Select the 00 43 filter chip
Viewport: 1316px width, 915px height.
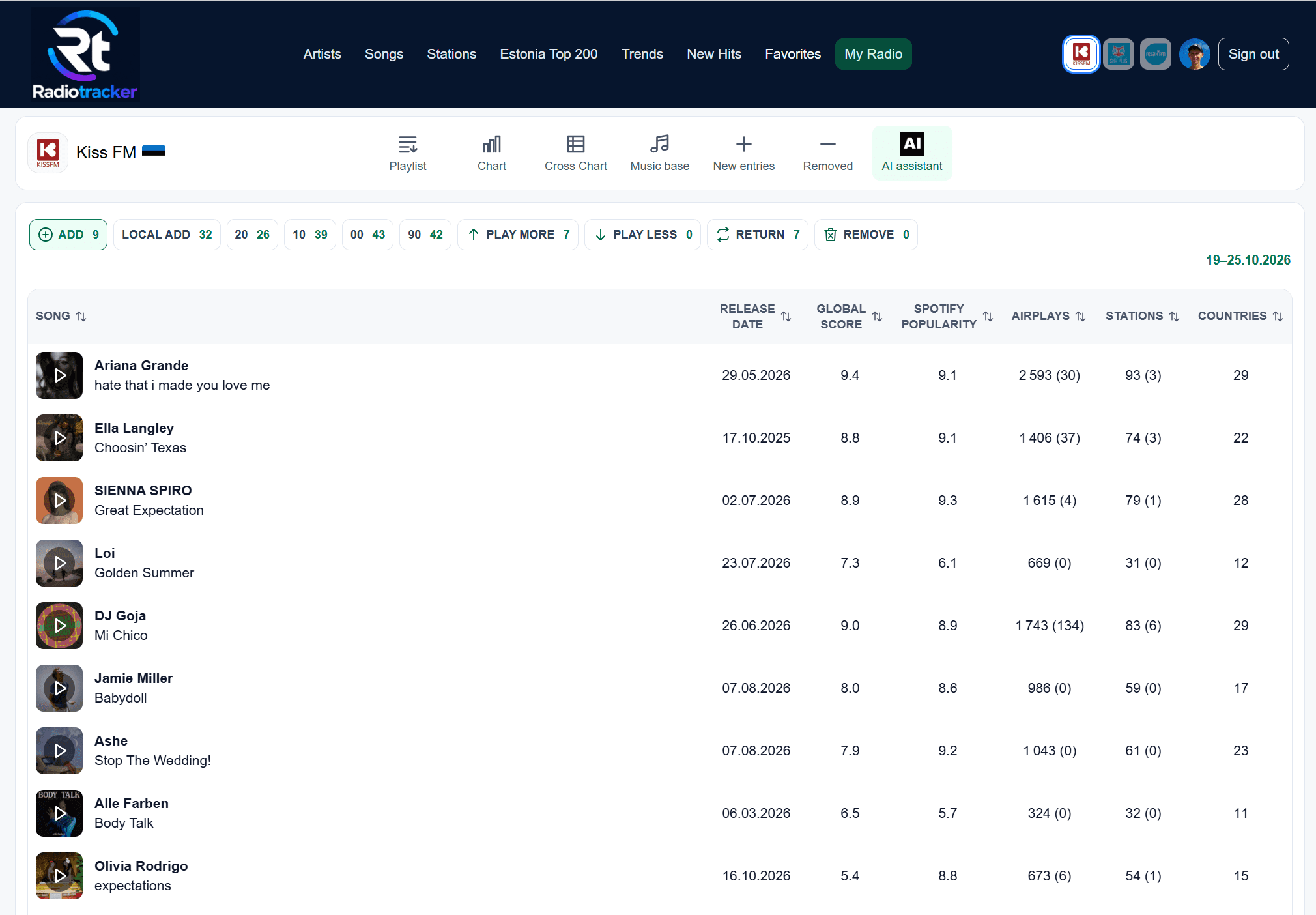click(367, 235)
